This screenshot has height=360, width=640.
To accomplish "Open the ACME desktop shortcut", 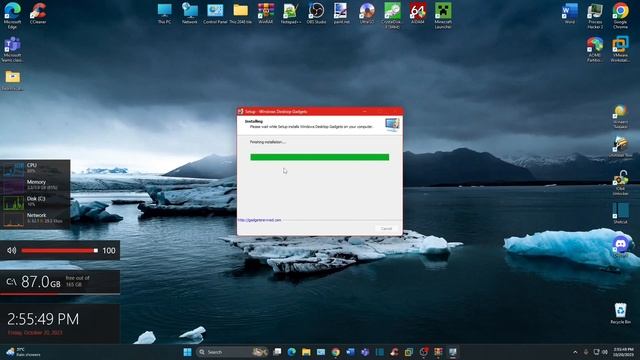I will click(x=595, y=49).
